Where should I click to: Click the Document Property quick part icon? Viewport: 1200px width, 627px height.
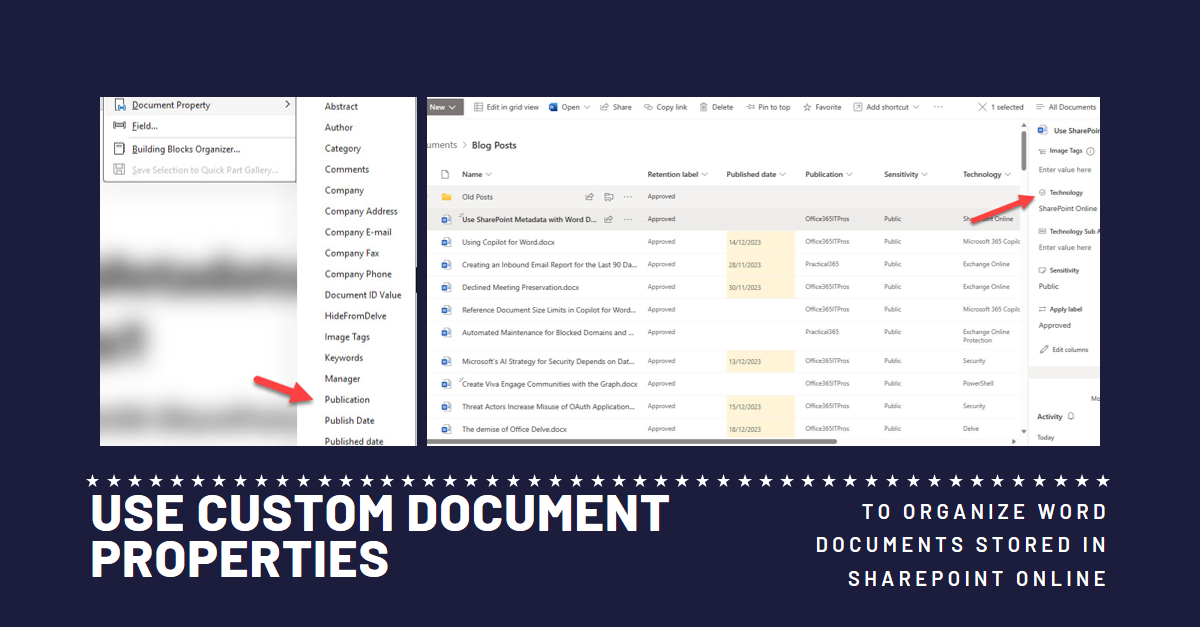(120, 105)
